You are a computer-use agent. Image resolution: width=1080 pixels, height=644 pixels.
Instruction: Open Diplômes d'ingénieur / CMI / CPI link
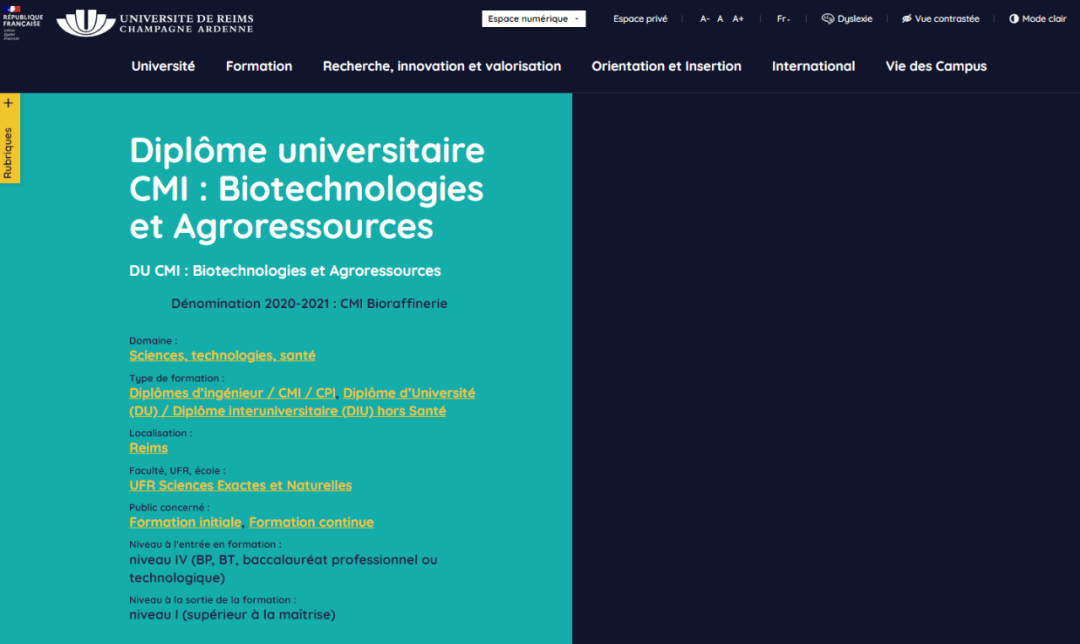[232, 393]
